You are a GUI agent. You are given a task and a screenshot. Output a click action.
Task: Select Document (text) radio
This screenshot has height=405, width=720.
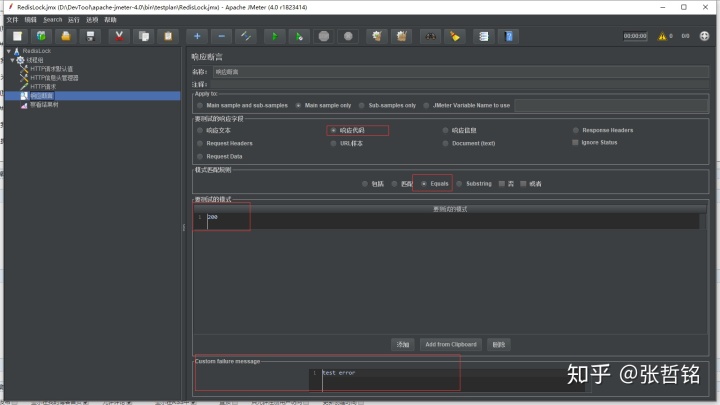point(469,143)
